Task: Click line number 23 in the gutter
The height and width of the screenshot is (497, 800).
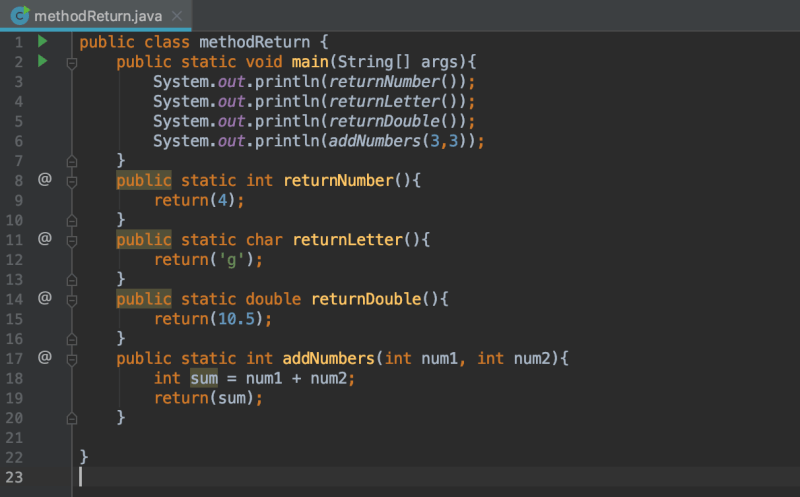Action: coord(14,478)
